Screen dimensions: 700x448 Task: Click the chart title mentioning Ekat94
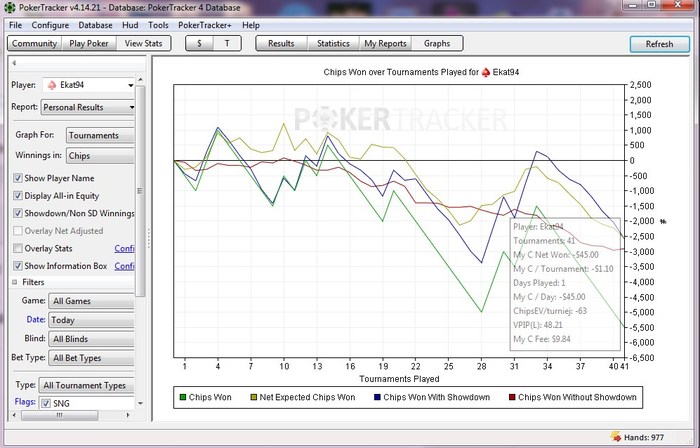click(x=421, y=72)
